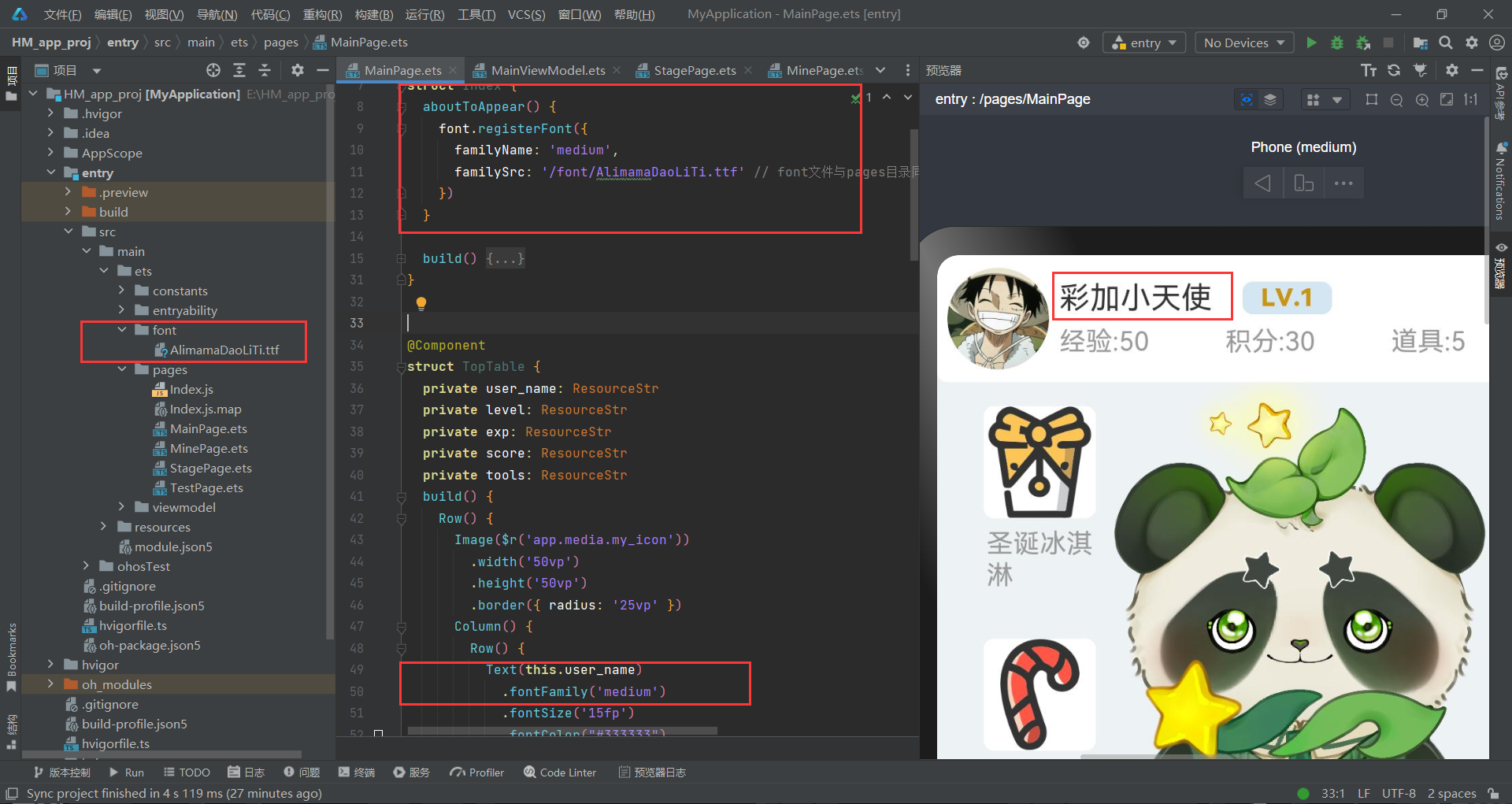The width and height of the screenshot is (1512, 804).
Task: Open tab options kebab menu in editor
Action: [x=908, y=70]
